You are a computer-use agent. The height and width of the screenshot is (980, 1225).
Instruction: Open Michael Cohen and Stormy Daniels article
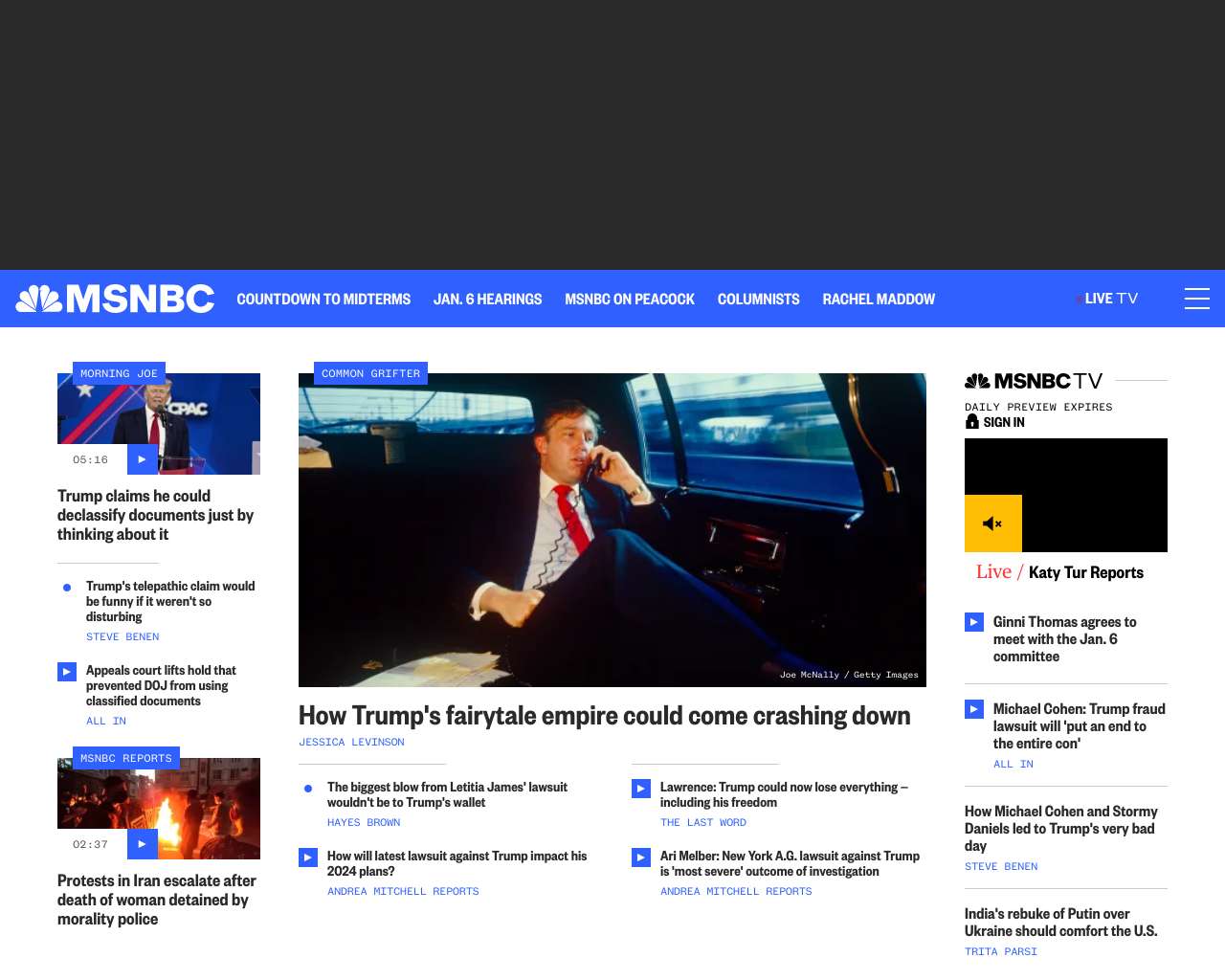click(x=1060, y=829)
